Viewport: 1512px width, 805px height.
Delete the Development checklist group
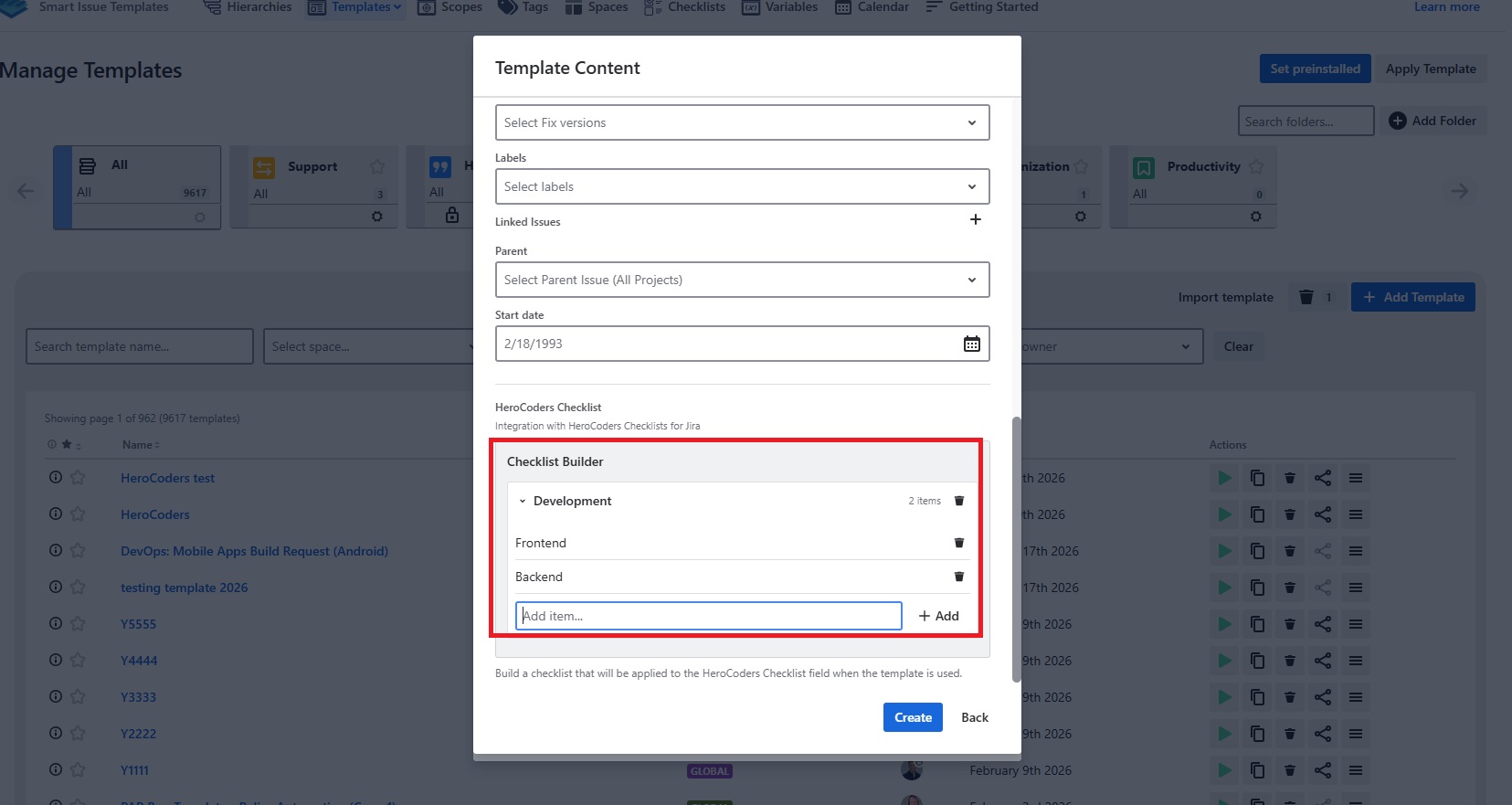pyautogui.click(x=958, y=501)
